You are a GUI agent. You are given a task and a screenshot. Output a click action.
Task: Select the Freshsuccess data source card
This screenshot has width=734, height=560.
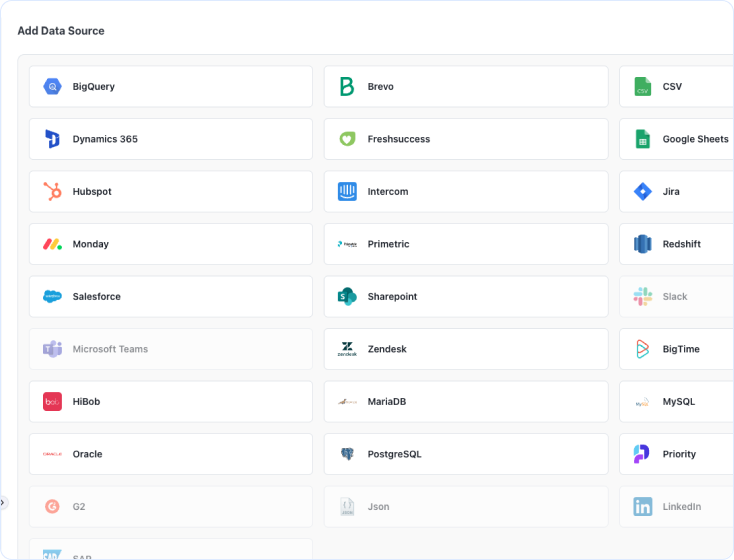465,139
